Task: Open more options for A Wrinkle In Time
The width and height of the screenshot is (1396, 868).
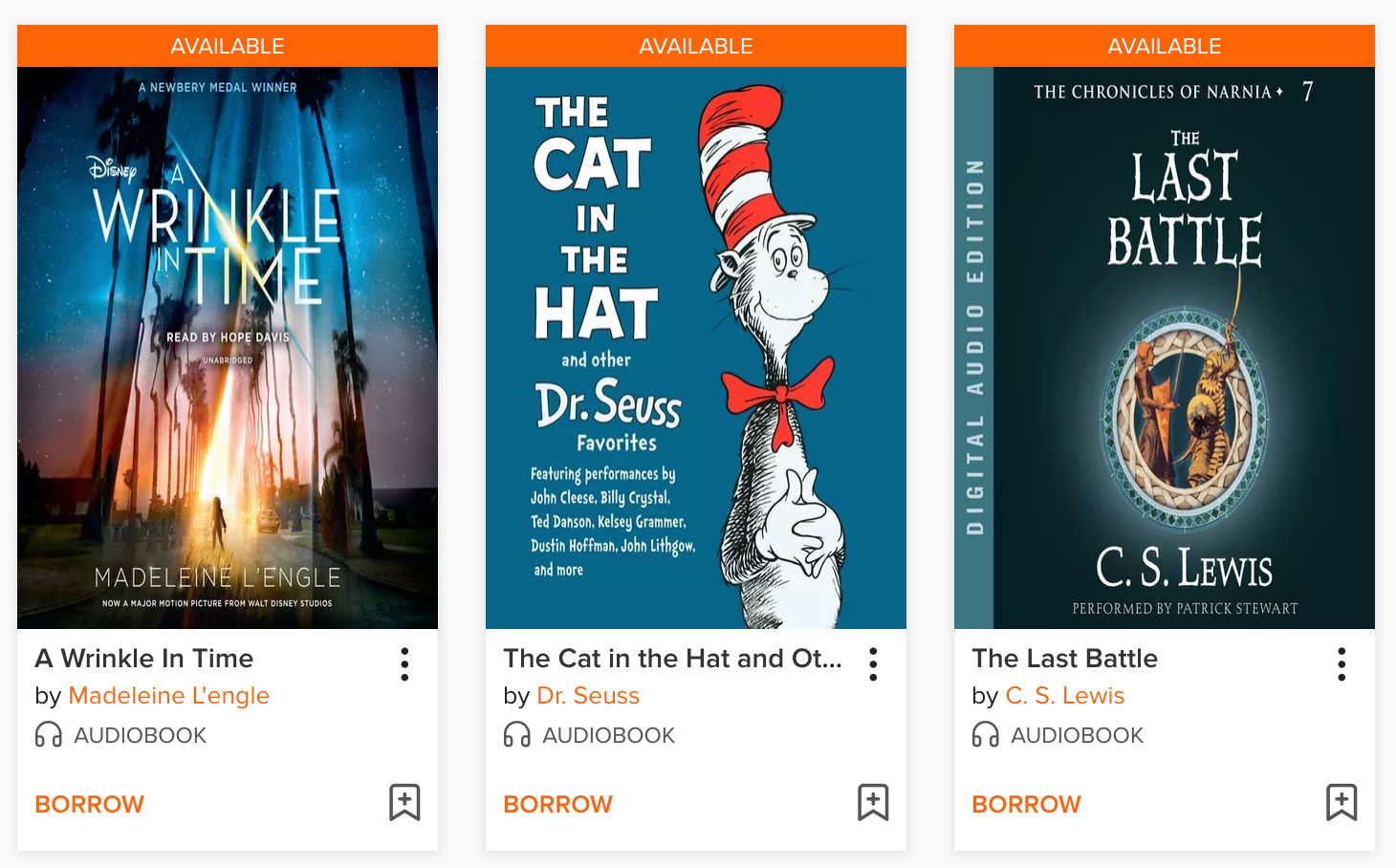Action: [404, 663]
